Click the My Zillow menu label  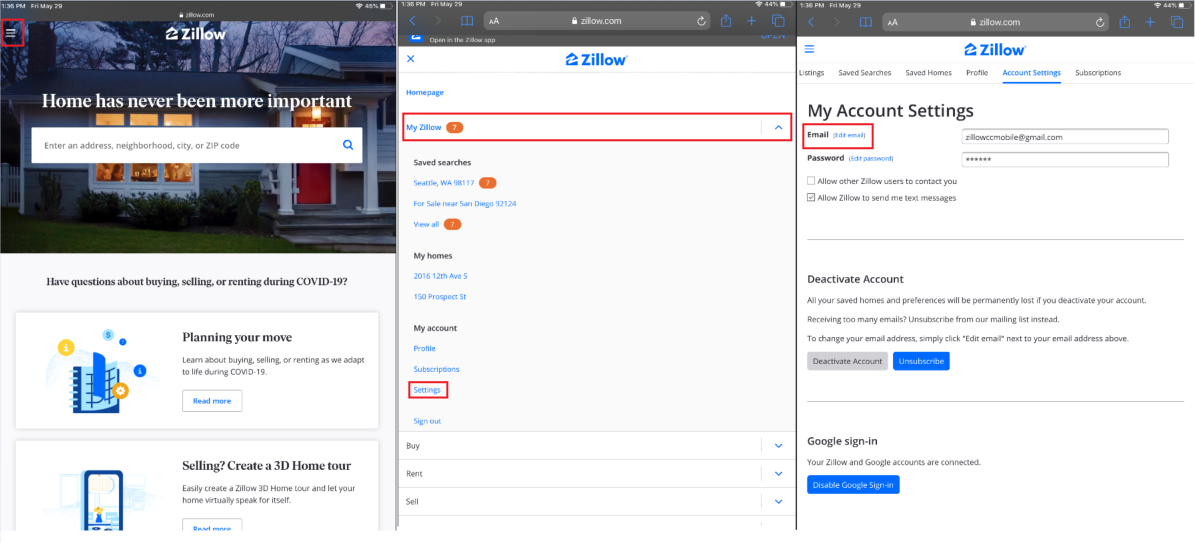click(424, 127)
